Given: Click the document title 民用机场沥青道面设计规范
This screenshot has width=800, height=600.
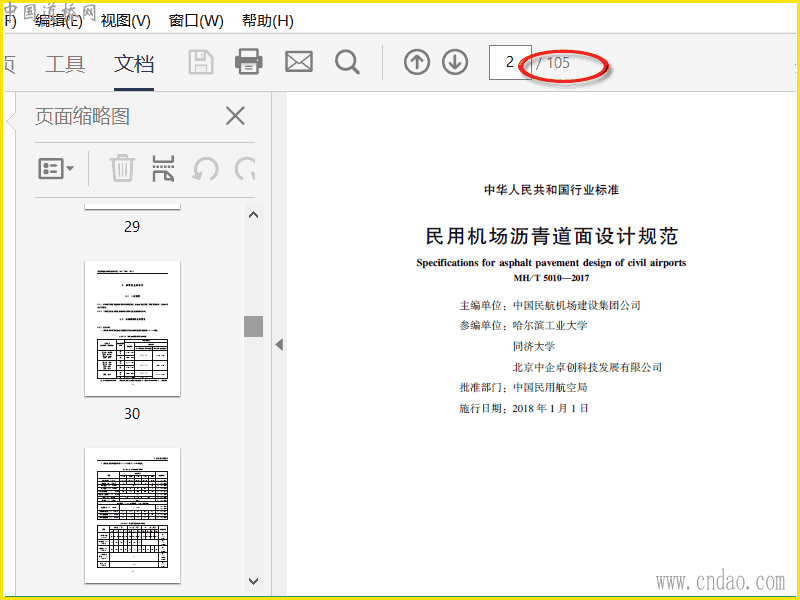Looking at the screenshot, I should coord(552,236).
